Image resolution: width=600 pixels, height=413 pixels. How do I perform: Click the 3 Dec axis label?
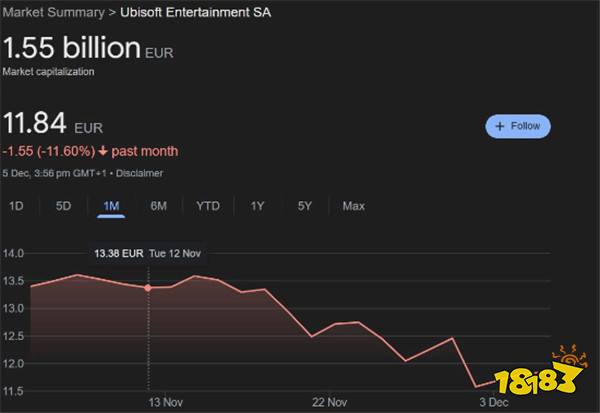(x=494, y=402)
